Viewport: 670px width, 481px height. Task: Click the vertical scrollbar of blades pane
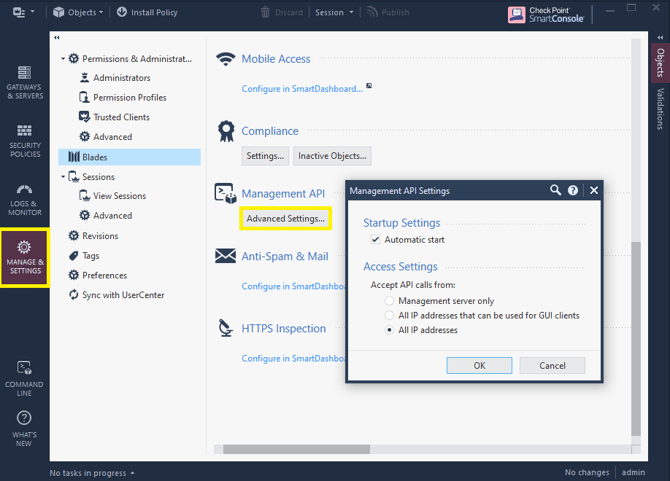tap(636, 340)
